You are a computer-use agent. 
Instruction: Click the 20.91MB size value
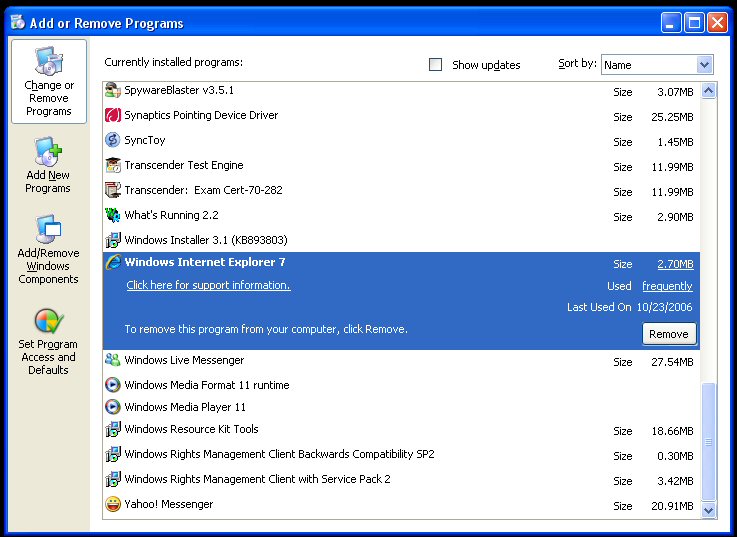click(x=672, y=506)
